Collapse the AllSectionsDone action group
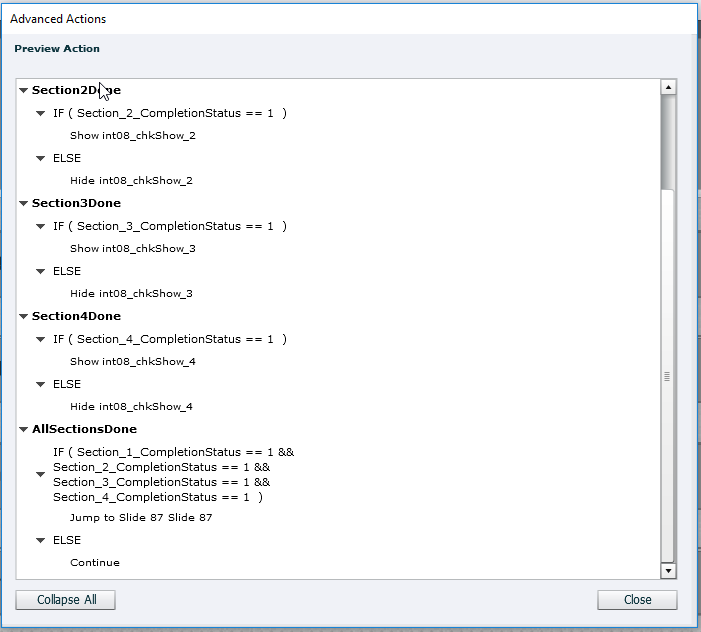Screen dimensions: 701x632 point(23,430)
